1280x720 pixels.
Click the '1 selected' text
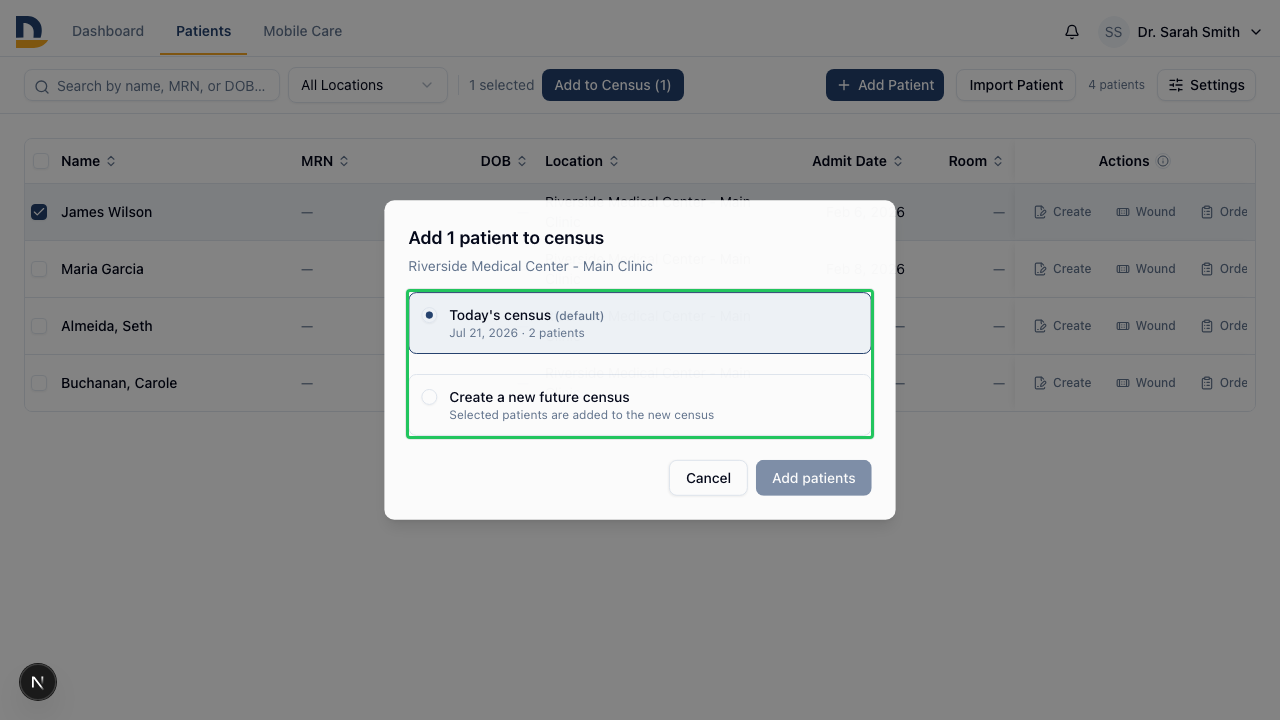(x=502, y=85)
